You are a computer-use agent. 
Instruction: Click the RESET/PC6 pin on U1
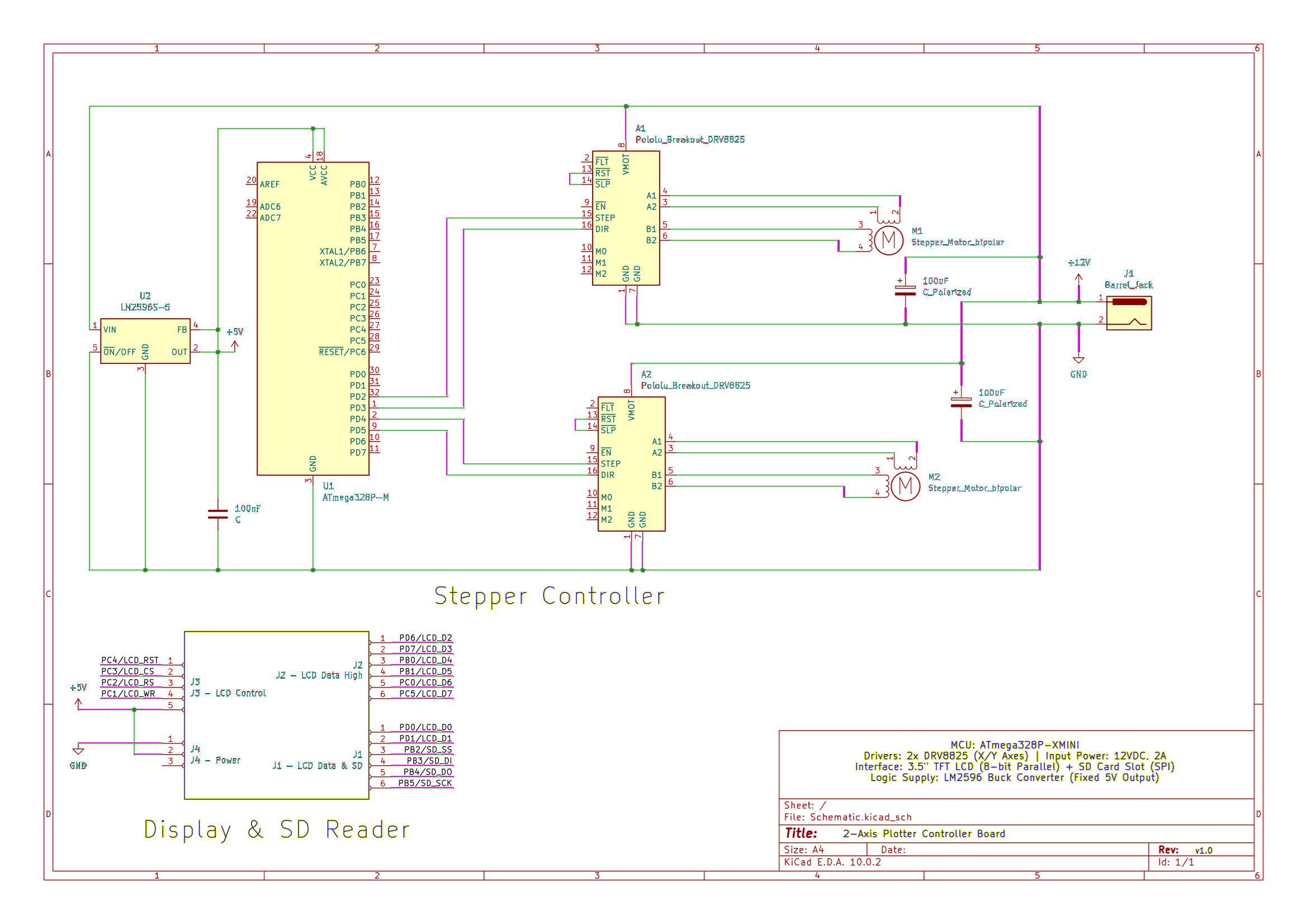348,352
